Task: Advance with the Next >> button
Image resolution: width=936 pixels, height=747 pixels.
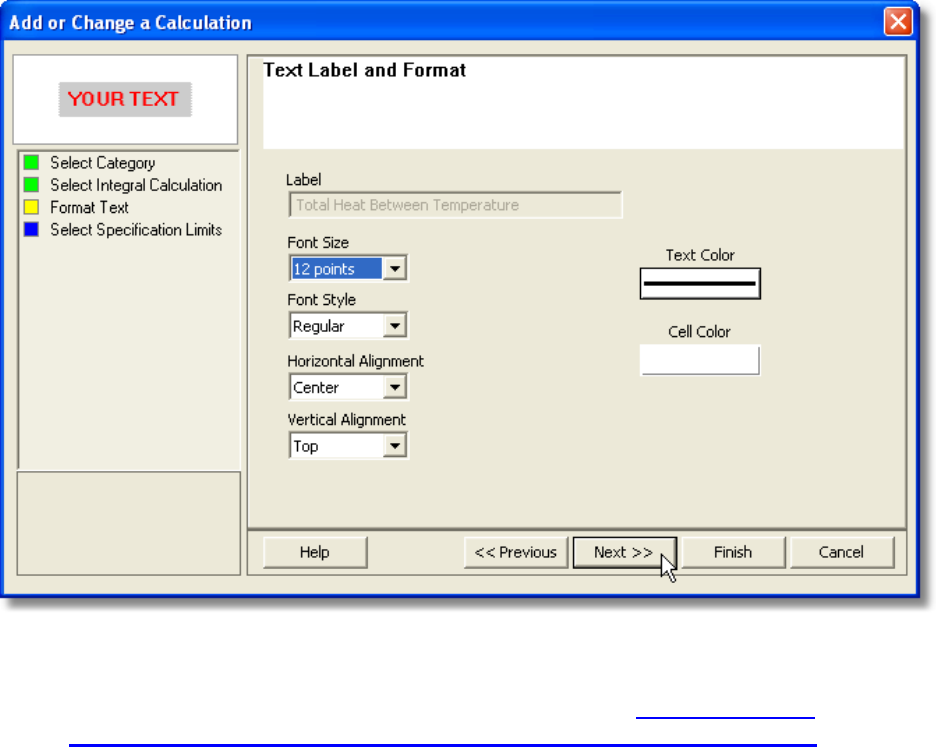Action: 624,552
